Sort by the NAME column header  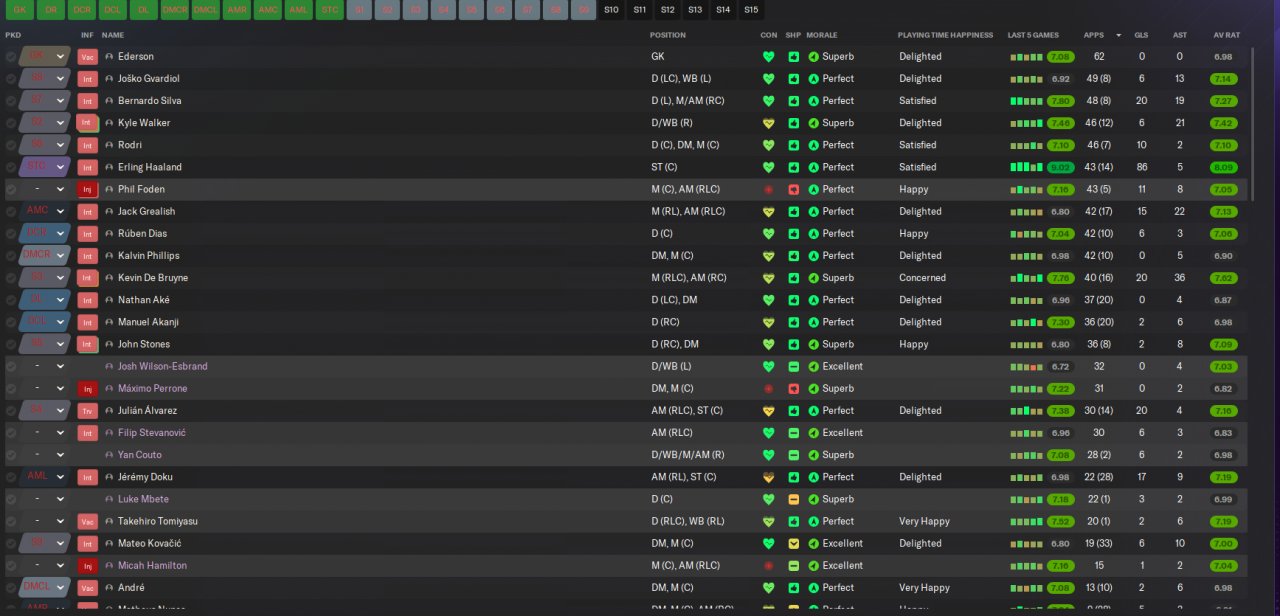tap(113, 35)
